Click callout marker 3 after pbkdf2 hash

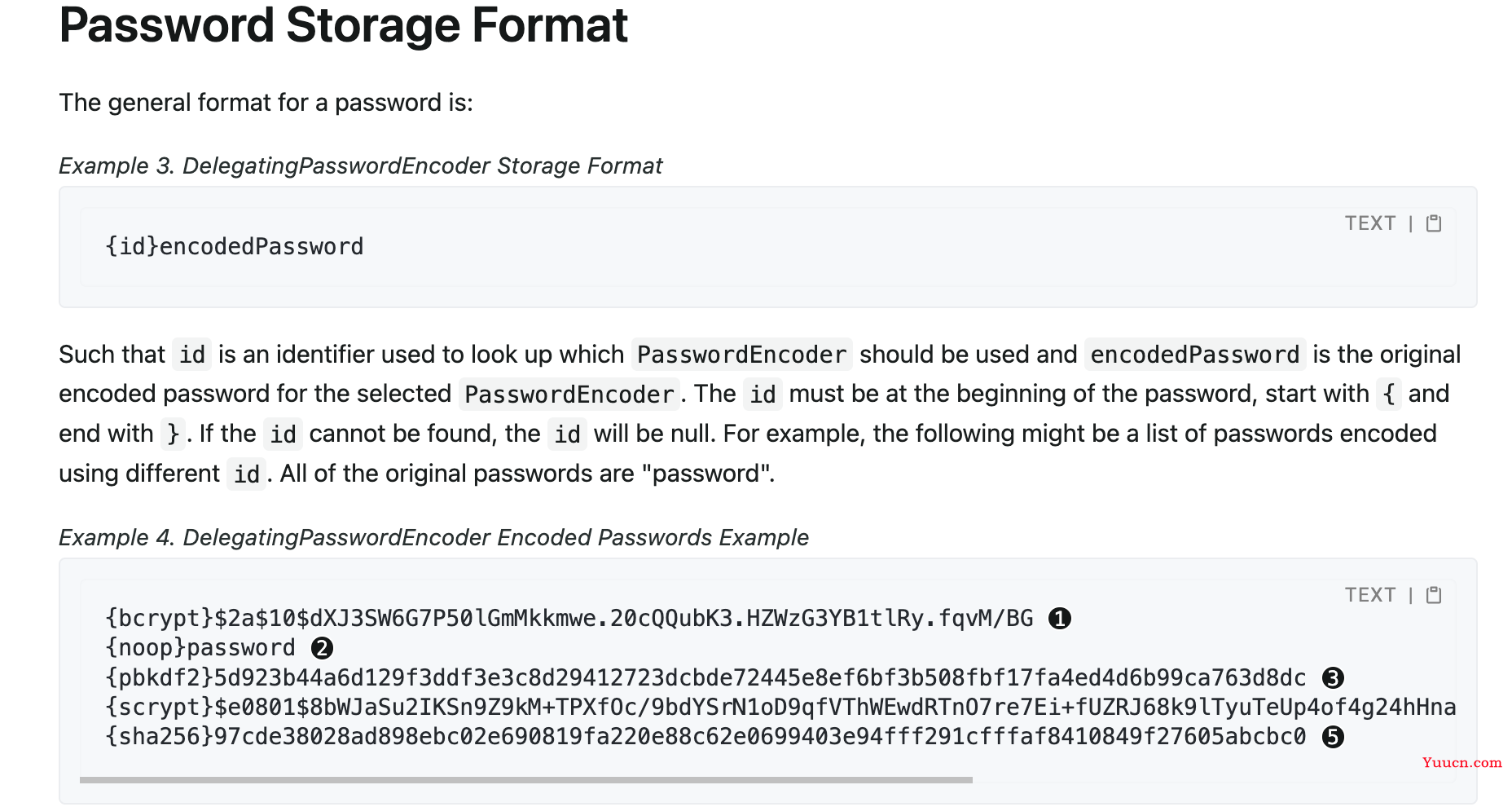tap(1333, 678)
